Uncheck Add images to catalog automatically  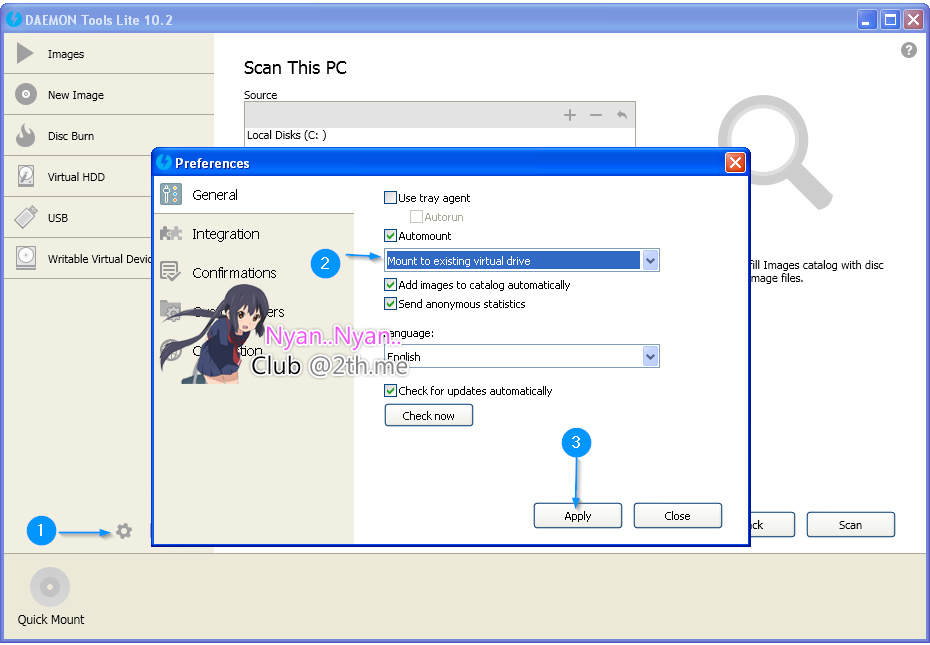point(390,285)
